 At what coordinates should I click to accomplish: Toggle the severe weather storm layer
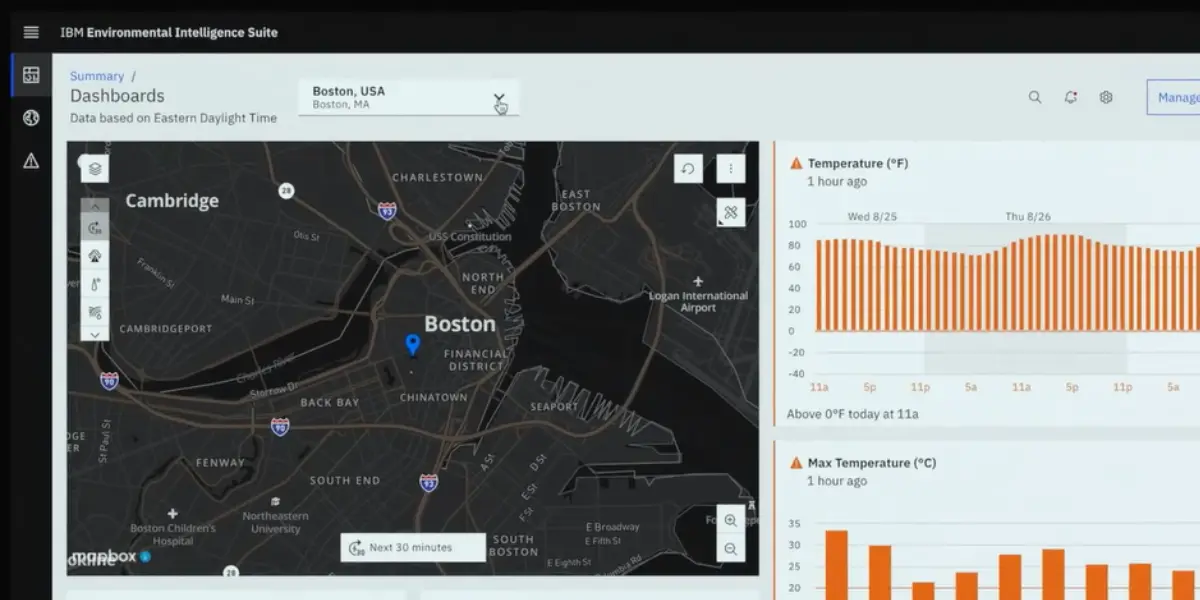click(95, 256)
